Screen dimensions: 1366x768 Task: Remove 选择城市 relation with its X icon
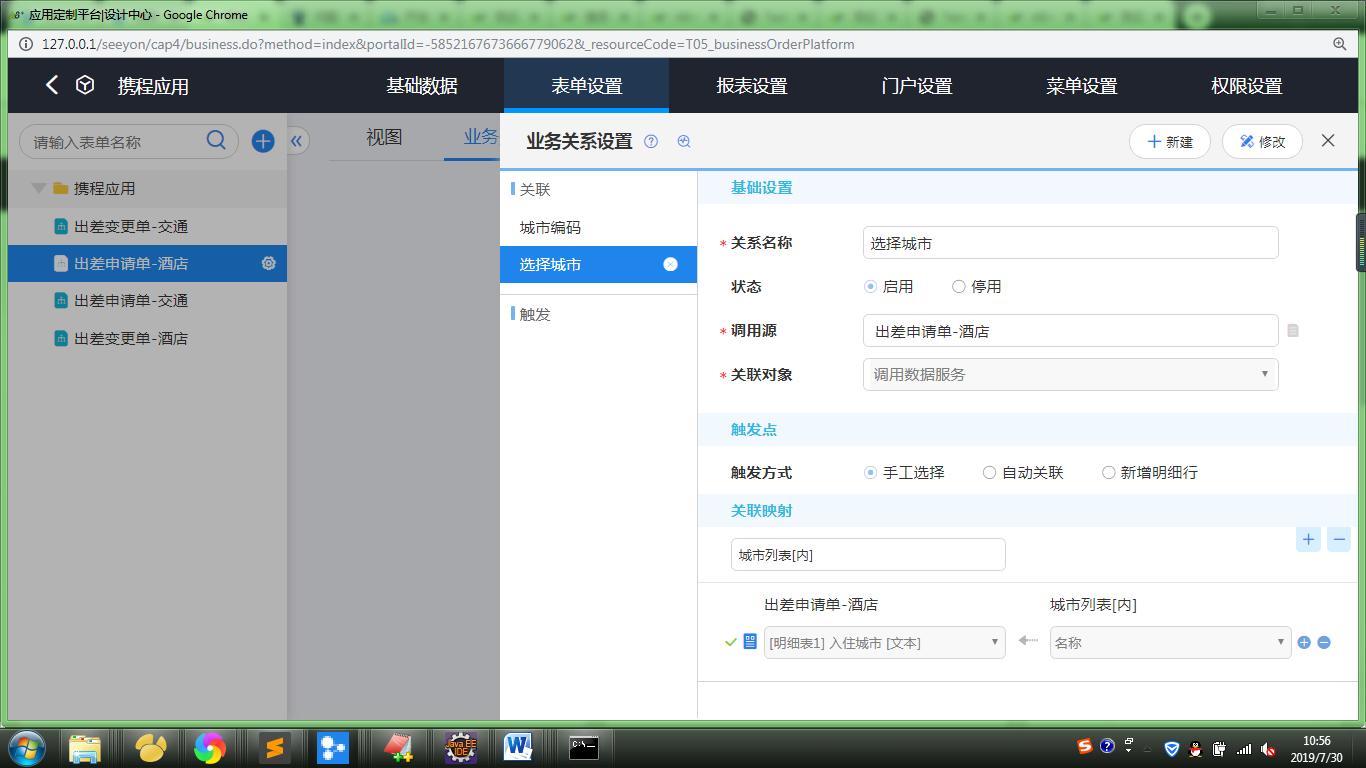670,264
